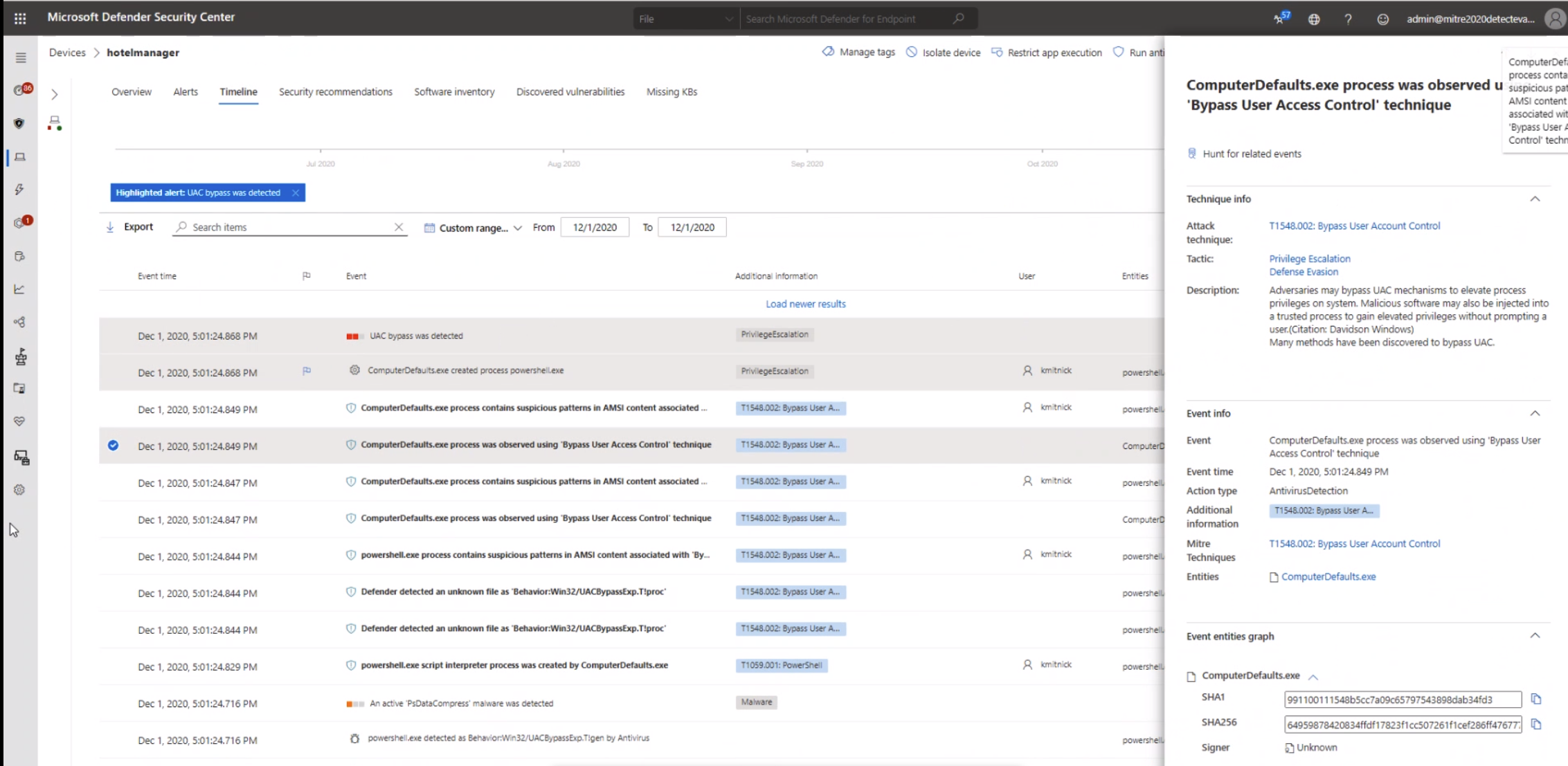Open the Discovered vulnerabilities tab

pos(570,91)
